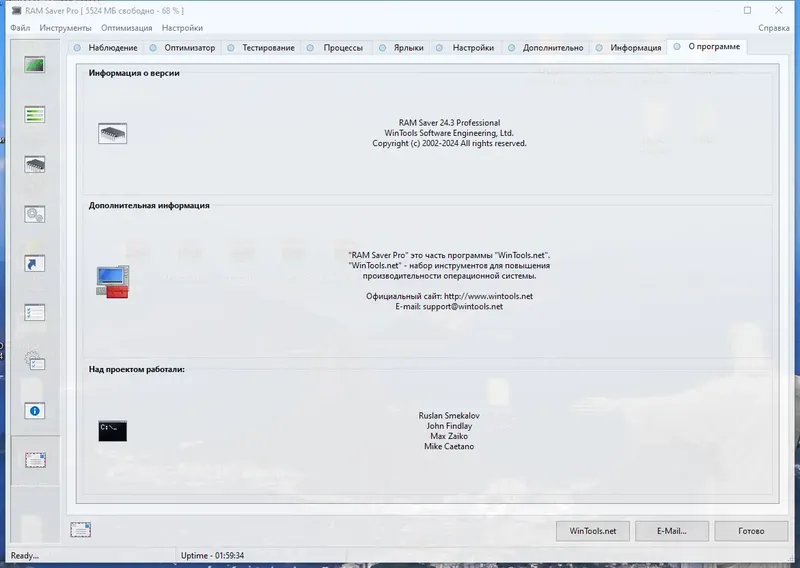This screenshot has width=800, height=568.
Task: Open the gears processes sidebar icon
Action: pos(35,214)
